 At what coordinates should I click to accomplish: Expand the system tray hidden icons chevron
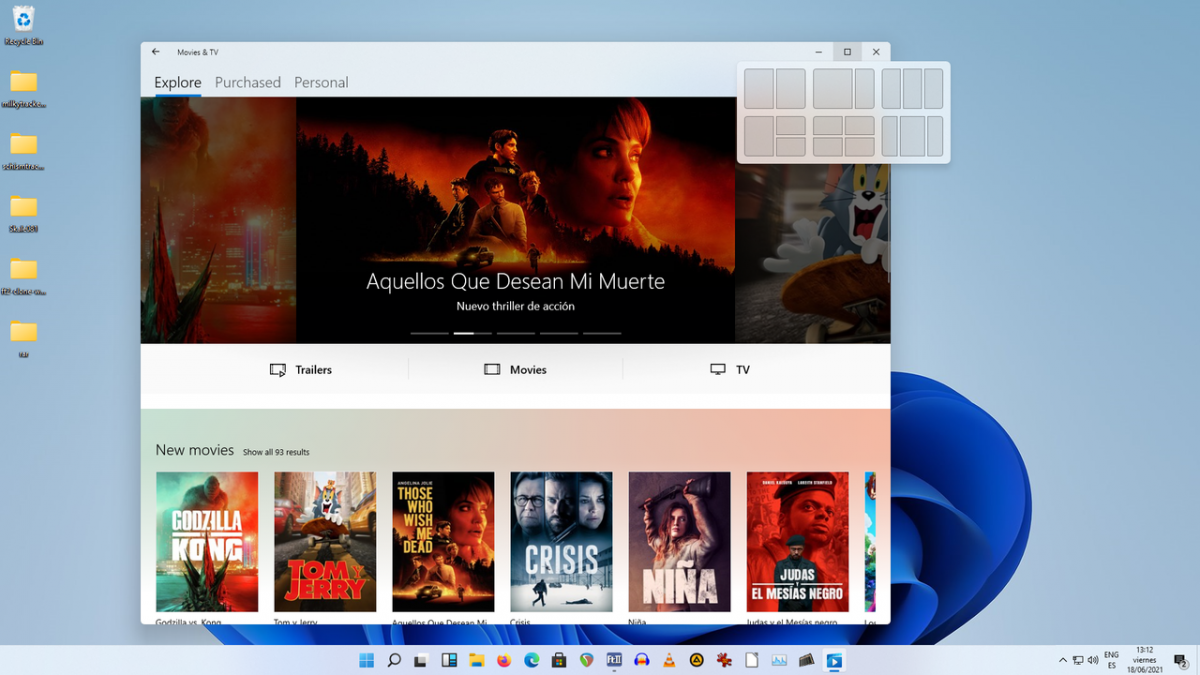click(x=1062, y=660)
